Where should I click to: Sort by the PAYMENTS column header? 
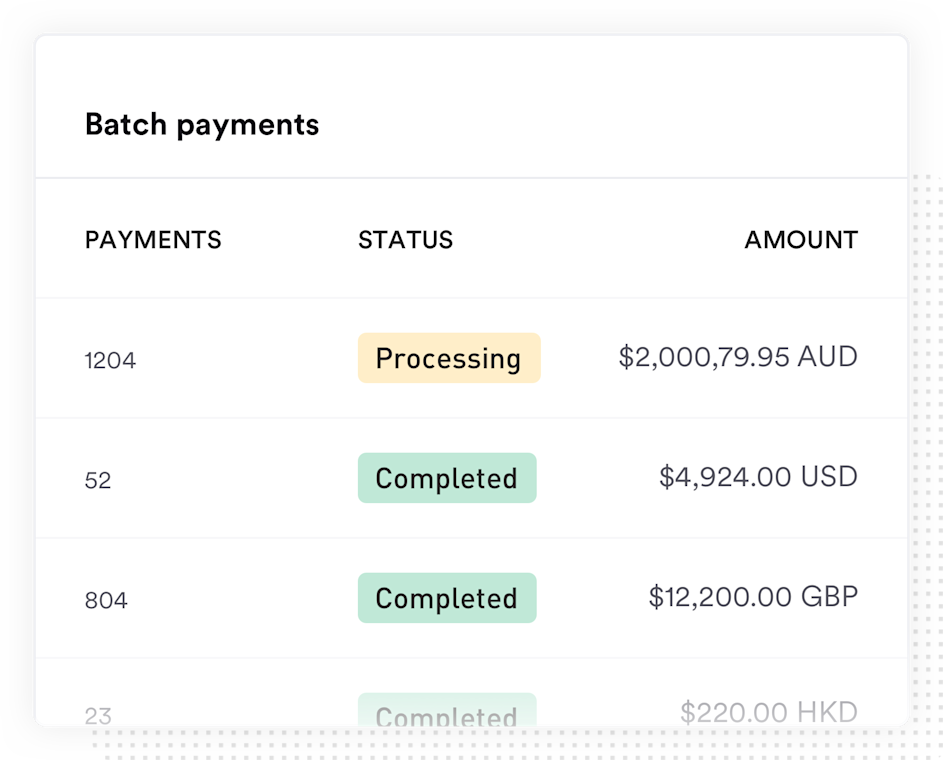click(153, 240)
